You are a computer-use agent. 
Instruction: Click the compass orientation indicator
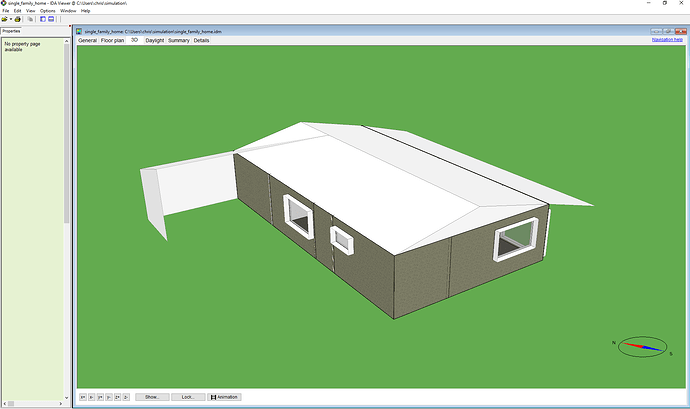(642, 347)
